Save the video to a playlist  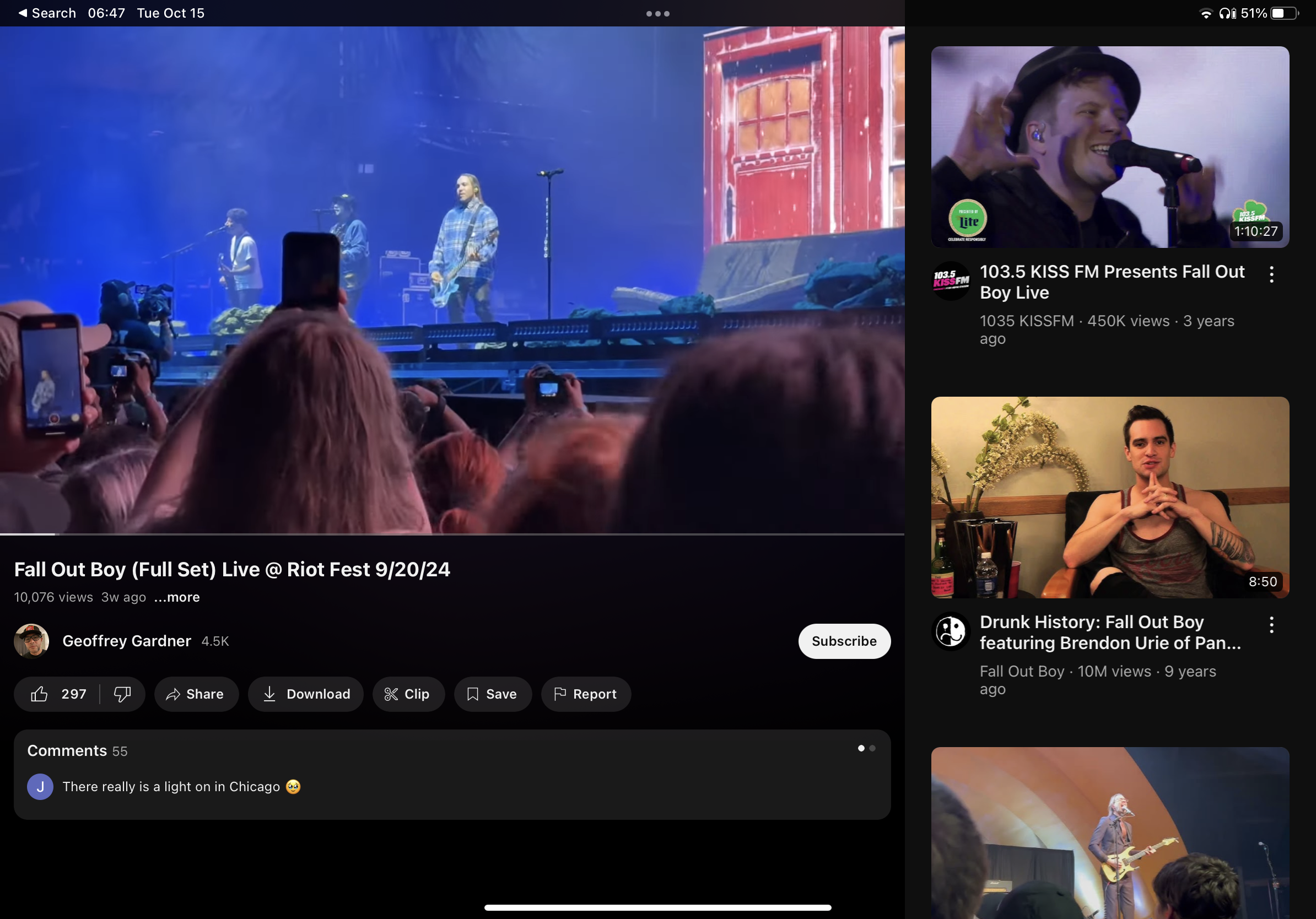coord(493,694)
